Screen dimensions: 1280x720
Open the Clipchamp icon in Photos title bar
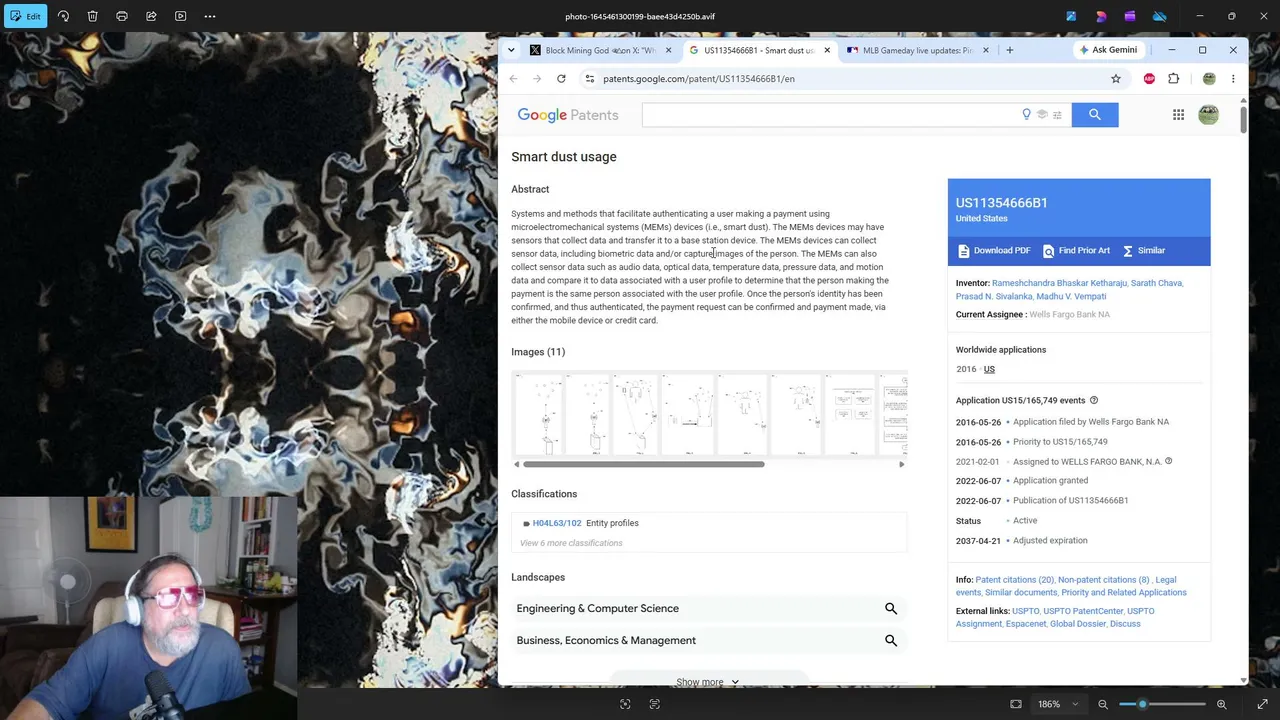pos(1130,16)
